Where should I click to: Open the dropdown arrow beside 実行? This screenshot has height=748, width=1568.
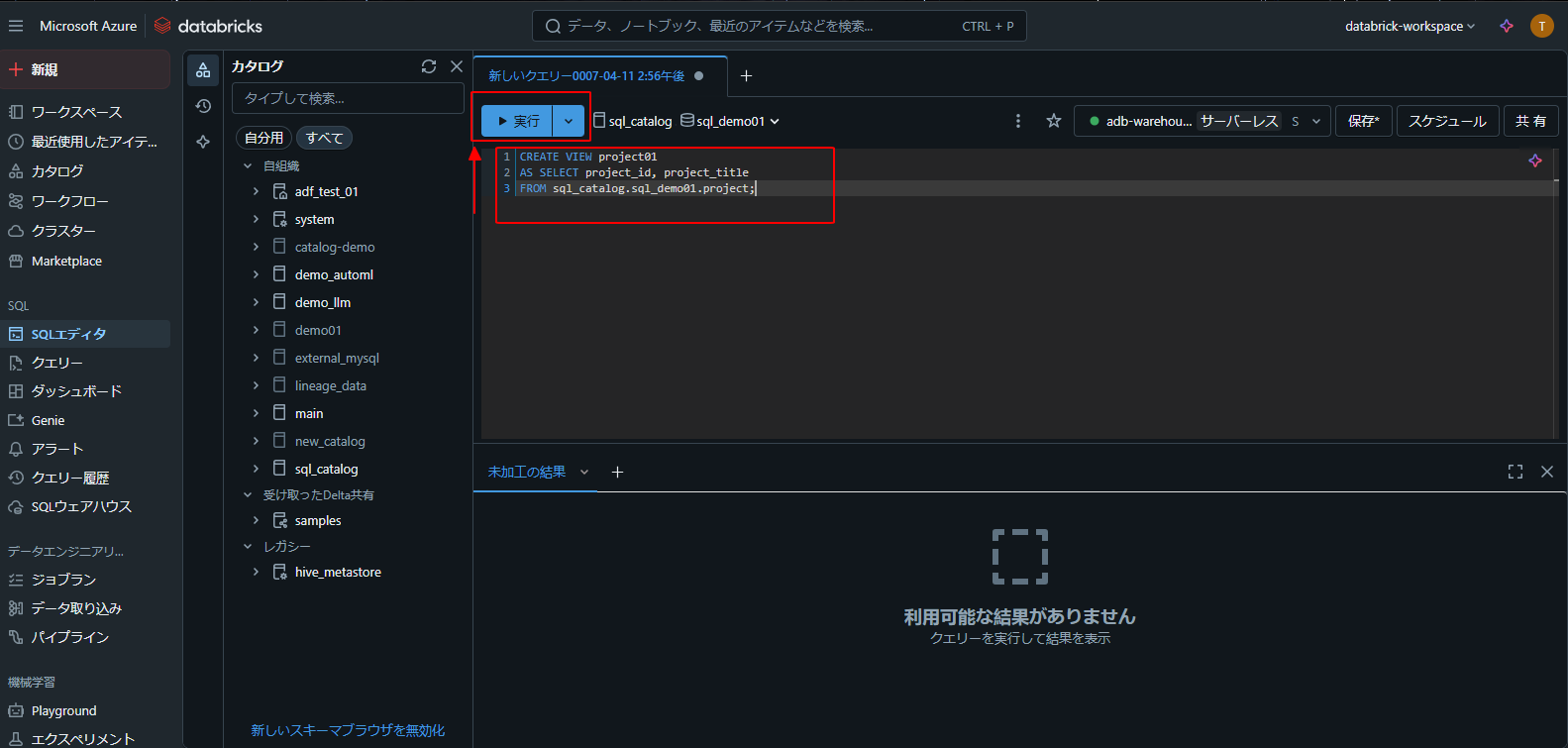coord(569,121)
